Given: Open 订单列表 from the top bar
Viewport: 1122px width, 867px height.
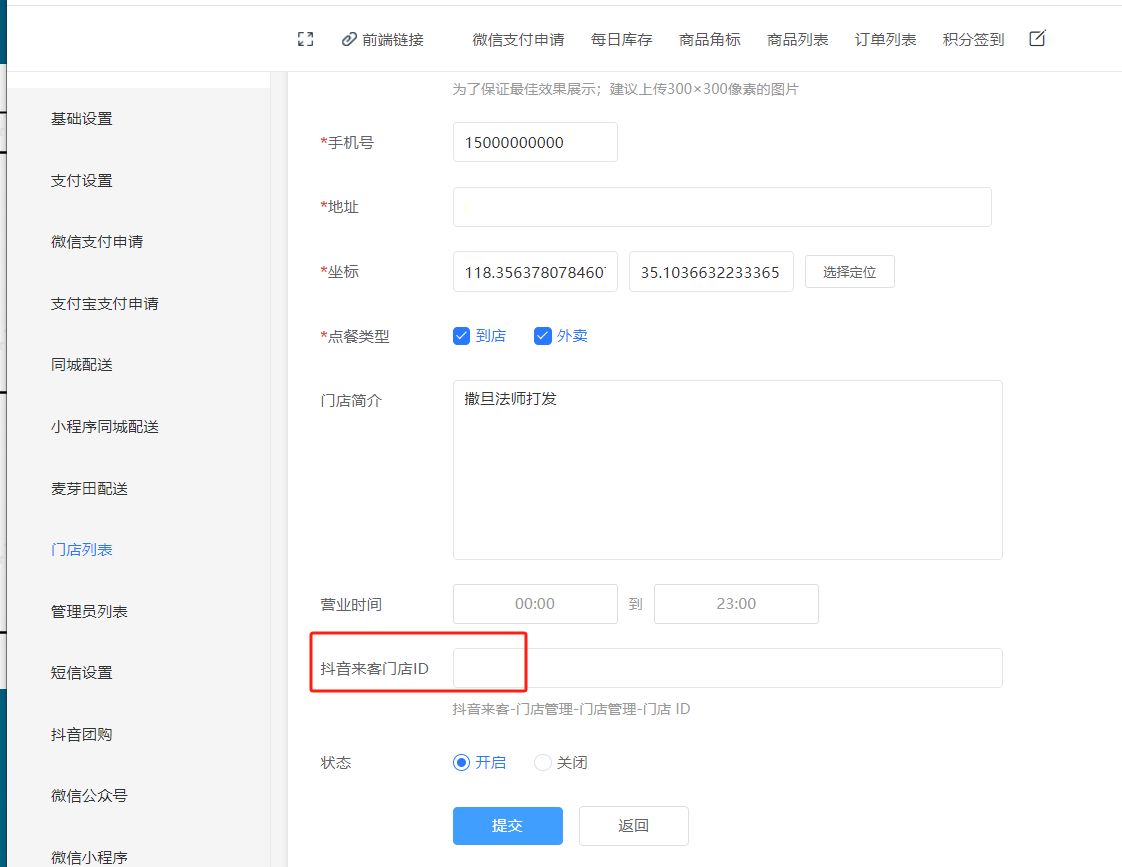Looking at the screenshot, I should click(x=885, y=40).
